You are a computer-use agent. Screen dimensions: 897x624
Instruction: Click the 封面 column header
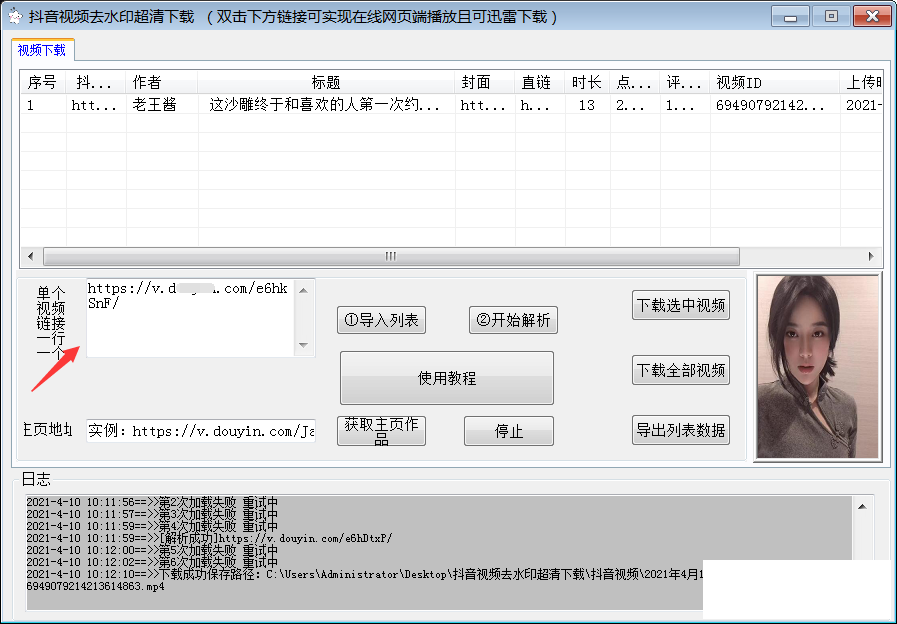(485, 82)
